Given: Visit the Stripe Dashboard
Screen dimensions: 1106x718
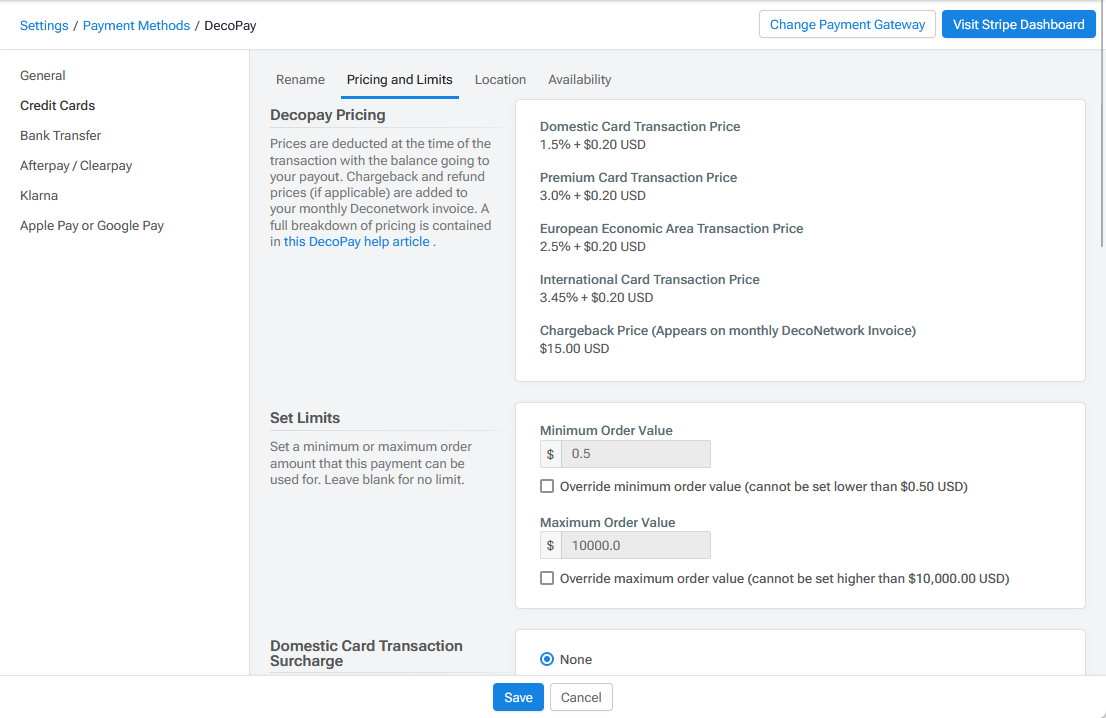Looking at the screenshot, I should 1018,24.
